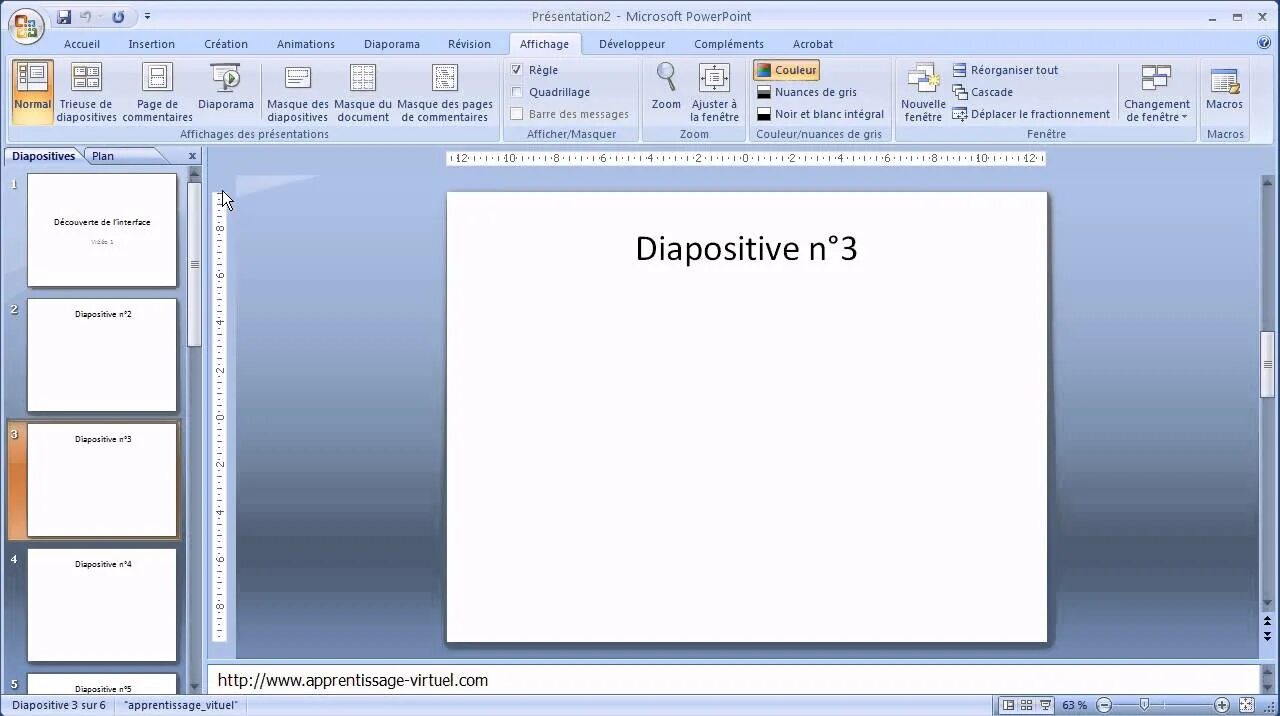Select the Affichage ribbon tab

(544, 44)
